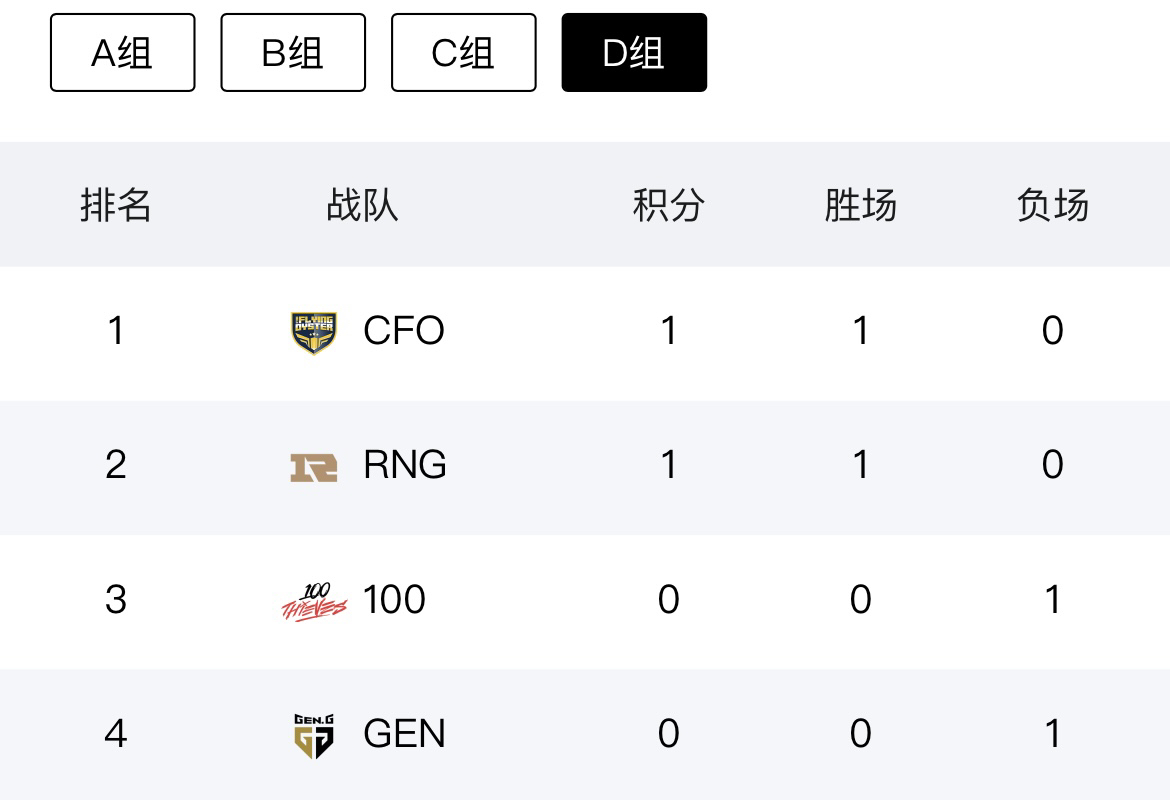
Task: Click the 100 Thieves team logo
Action: [313, 601]
